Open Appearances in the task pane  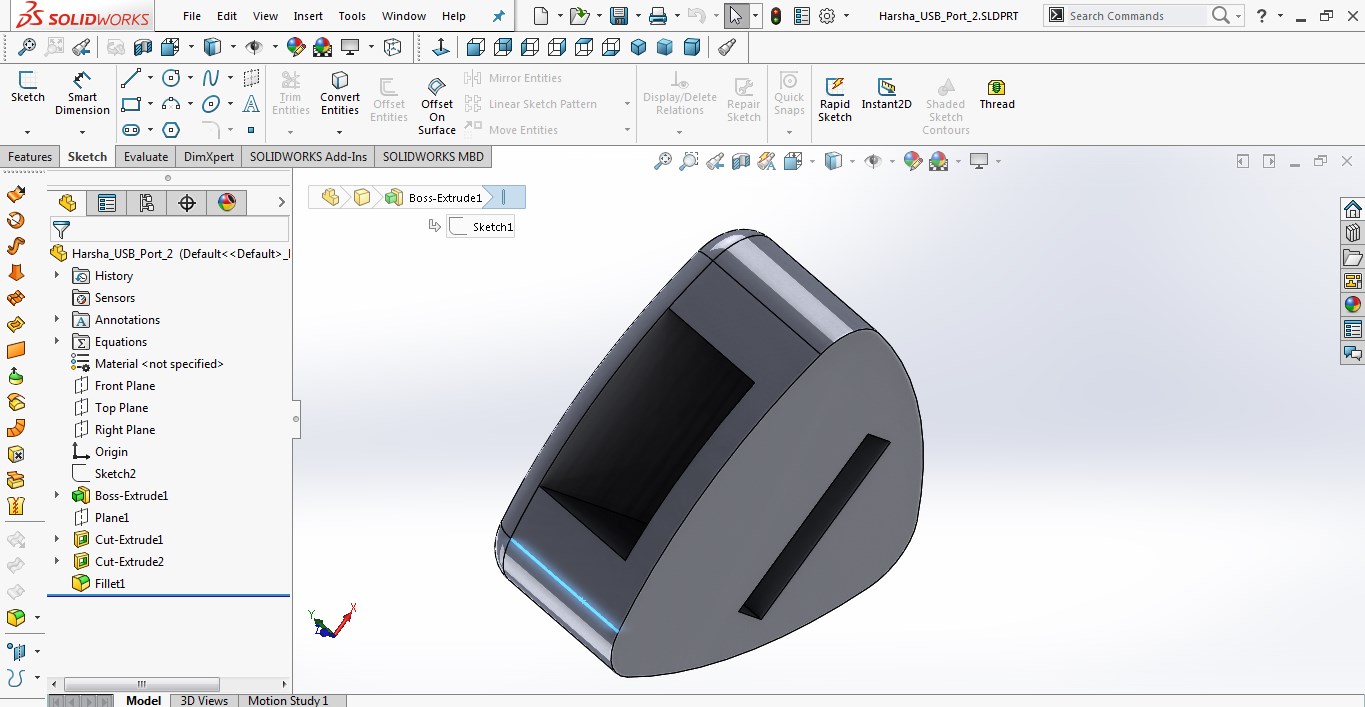[1353, 305]
